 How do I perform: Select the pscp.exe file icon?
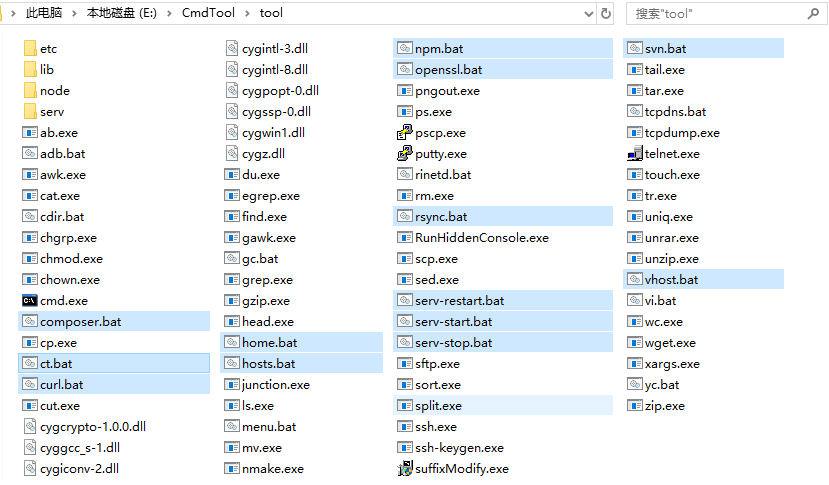pyautogui.click(x=405, y=133)
